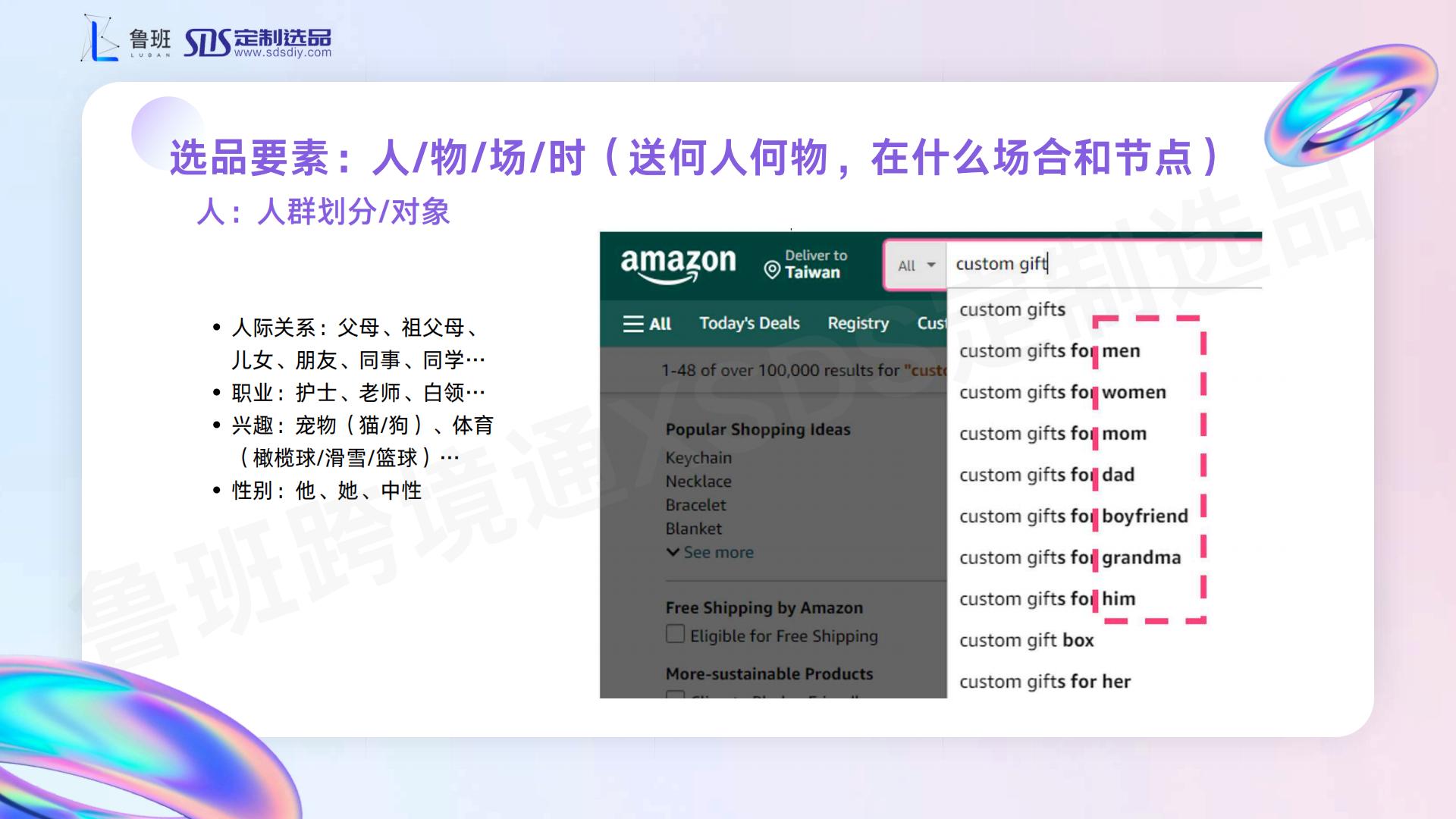Image resolution: width=1456 pixels, height=819 pixels.
Task: Open the All search category dropdown
Action: (916, 265)
